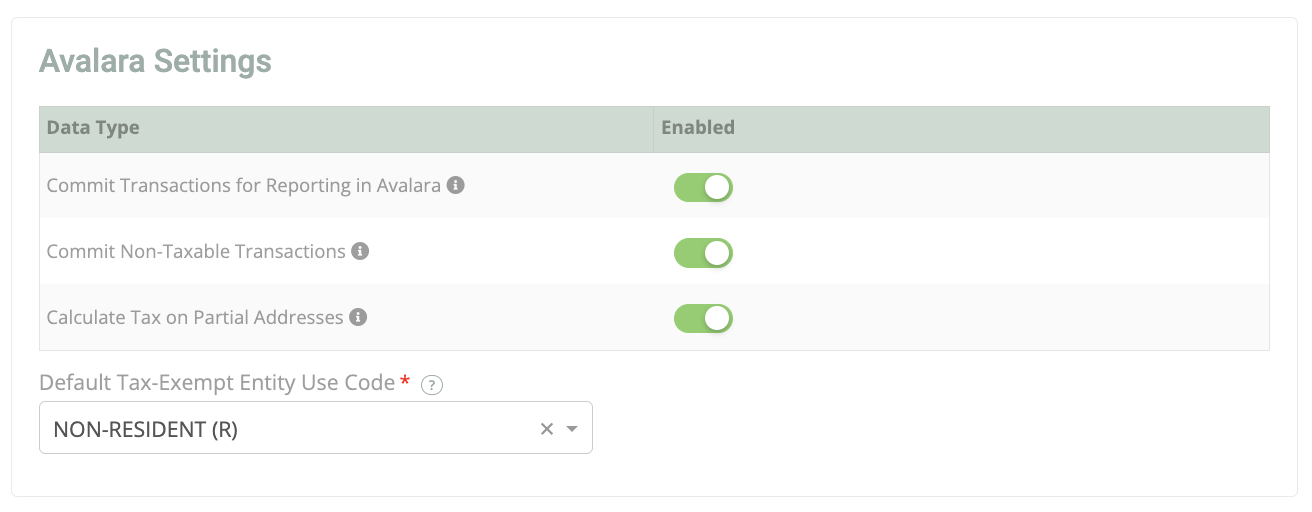Toggle Calculate Tax on Partial Addresses off
This screenshot has height=512, width=1312.
tap(703, 319)
